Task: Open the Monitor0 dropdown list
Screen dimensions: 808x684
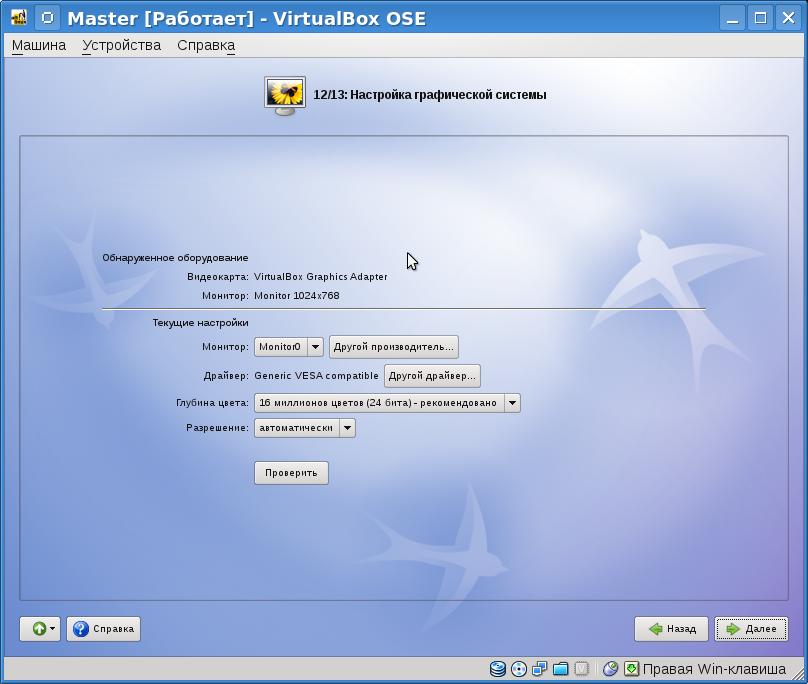Action: [x=315, y=347]
